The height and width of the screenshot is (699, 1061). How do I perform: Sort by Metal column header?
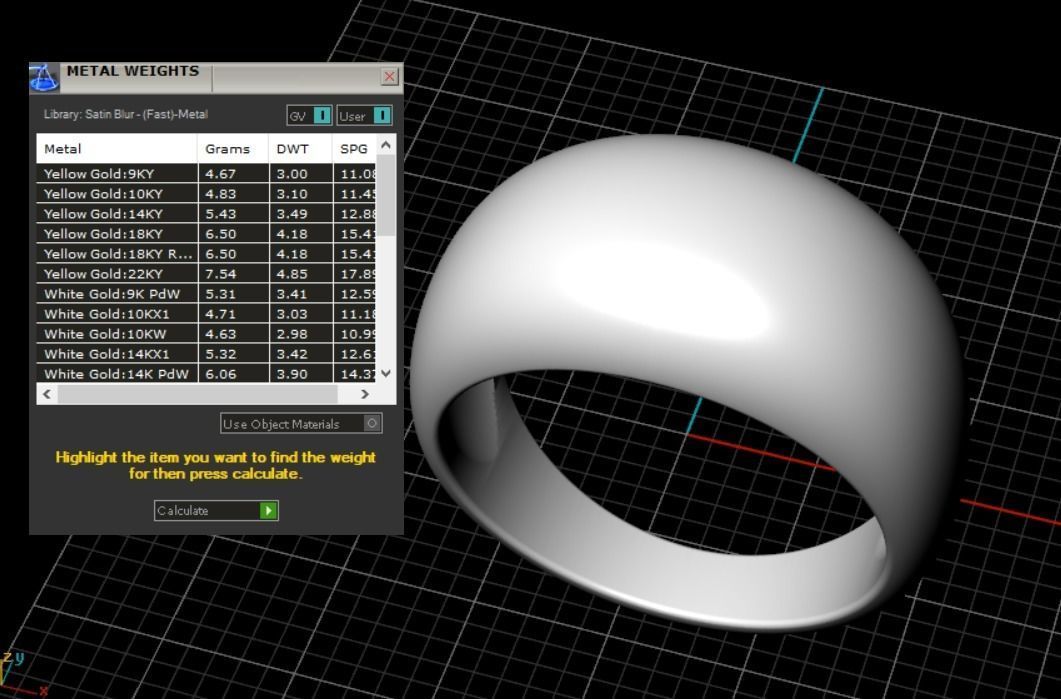(x=117, y=149)
